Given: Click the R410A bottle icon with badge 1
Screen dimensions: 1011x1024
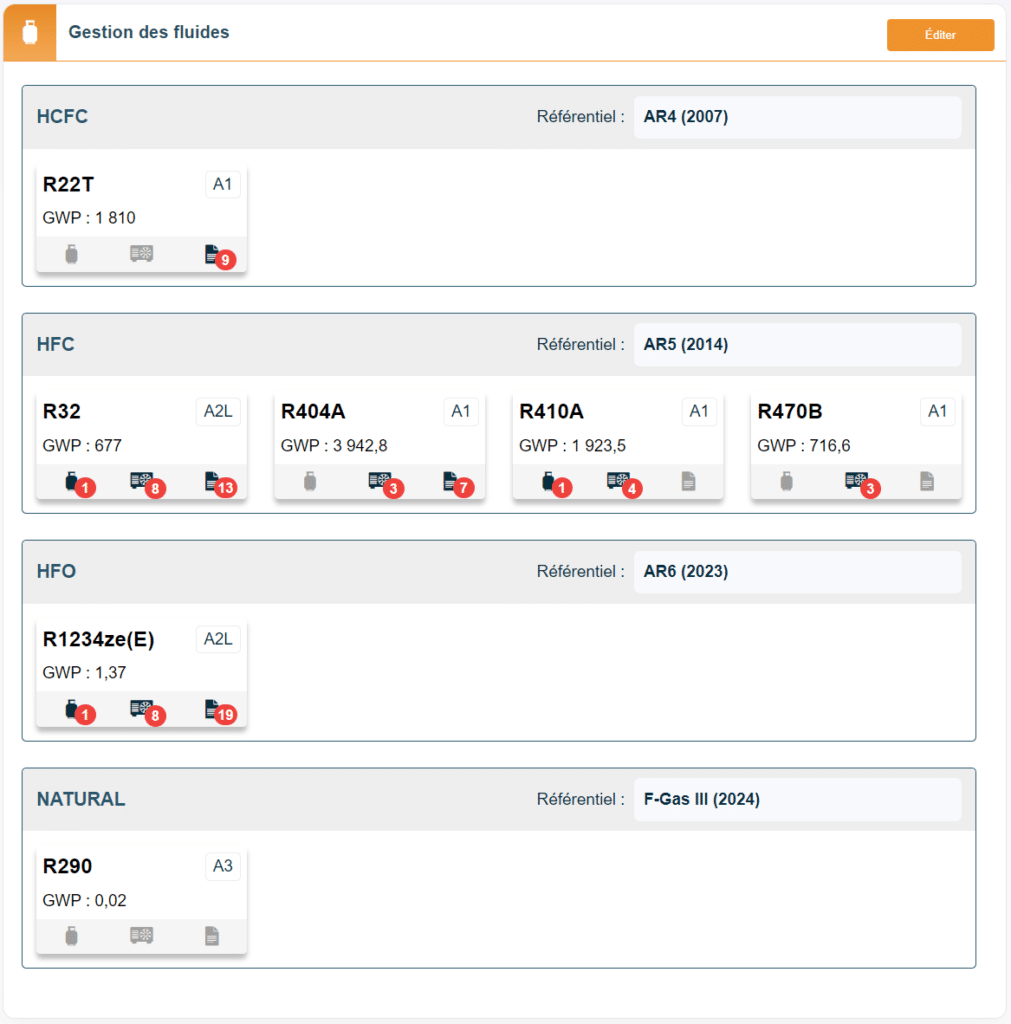Looking at the screenshot, I should pyautogui.click(x=549, y=481).
